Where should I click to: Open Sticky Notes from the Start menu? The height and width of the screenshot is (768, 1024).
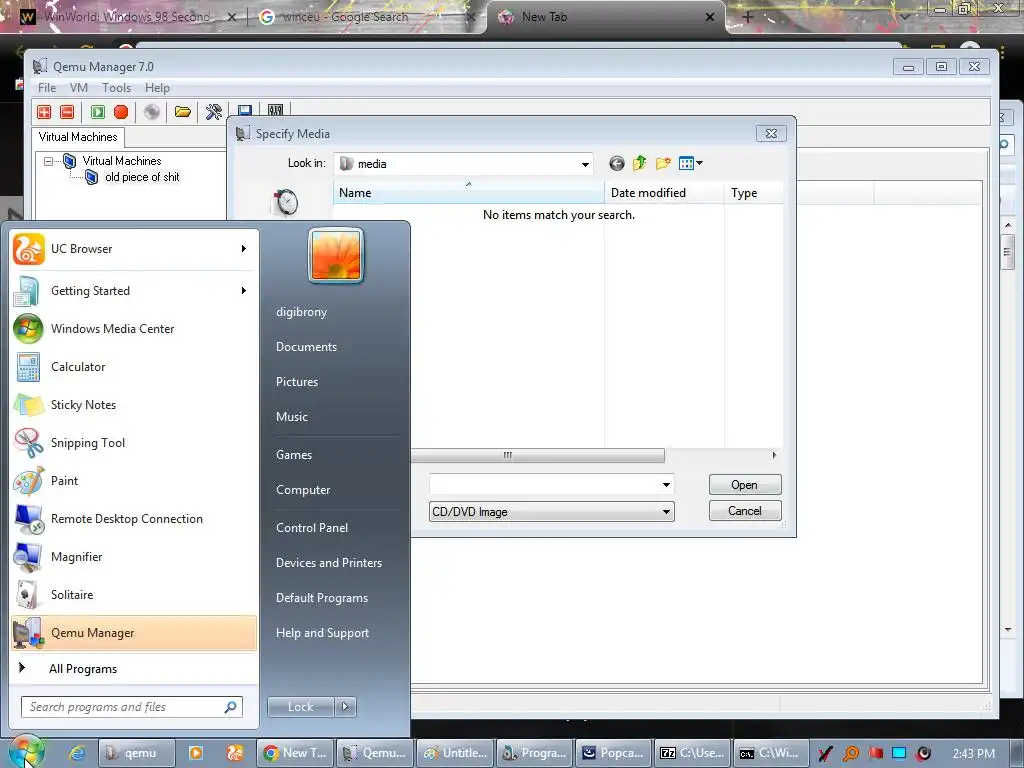click(x=134, y=404)
